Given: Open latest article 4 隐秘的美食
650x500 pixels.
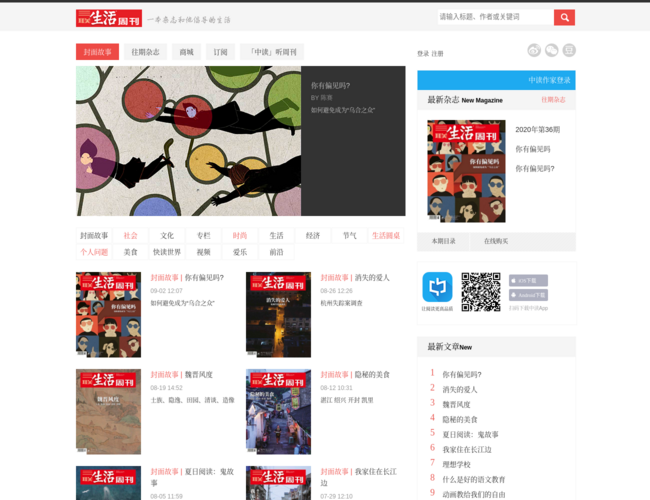Looking at the screenshot, I should 460,419.
